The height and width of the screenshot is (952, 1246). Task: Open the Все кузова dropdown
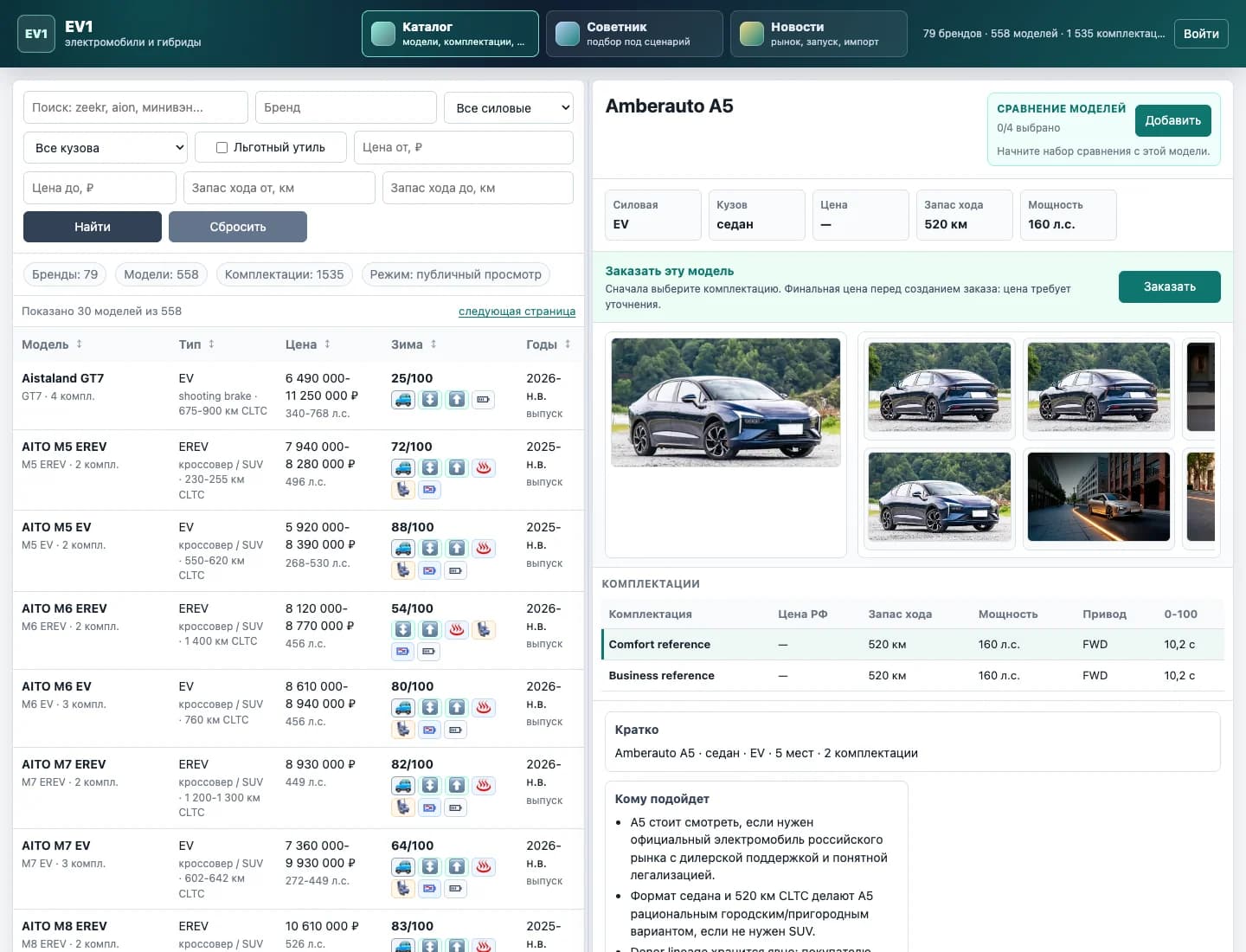coord(106,147)
